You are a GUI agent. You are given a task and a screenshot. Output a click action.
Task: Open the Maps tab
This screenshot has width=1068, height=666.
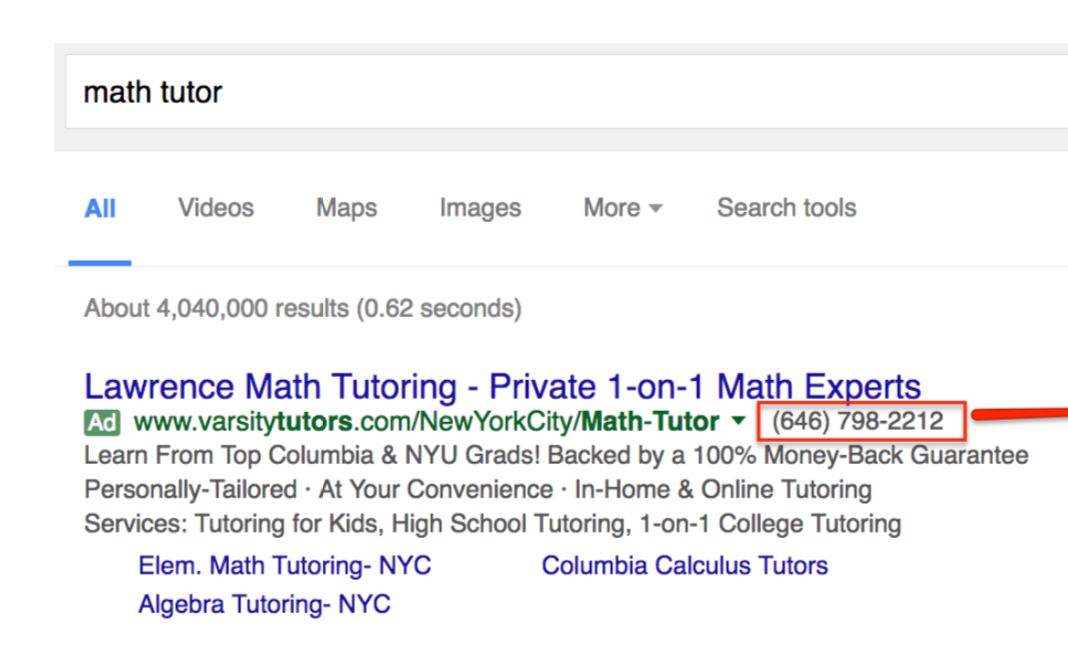click(x=346, y=208)
